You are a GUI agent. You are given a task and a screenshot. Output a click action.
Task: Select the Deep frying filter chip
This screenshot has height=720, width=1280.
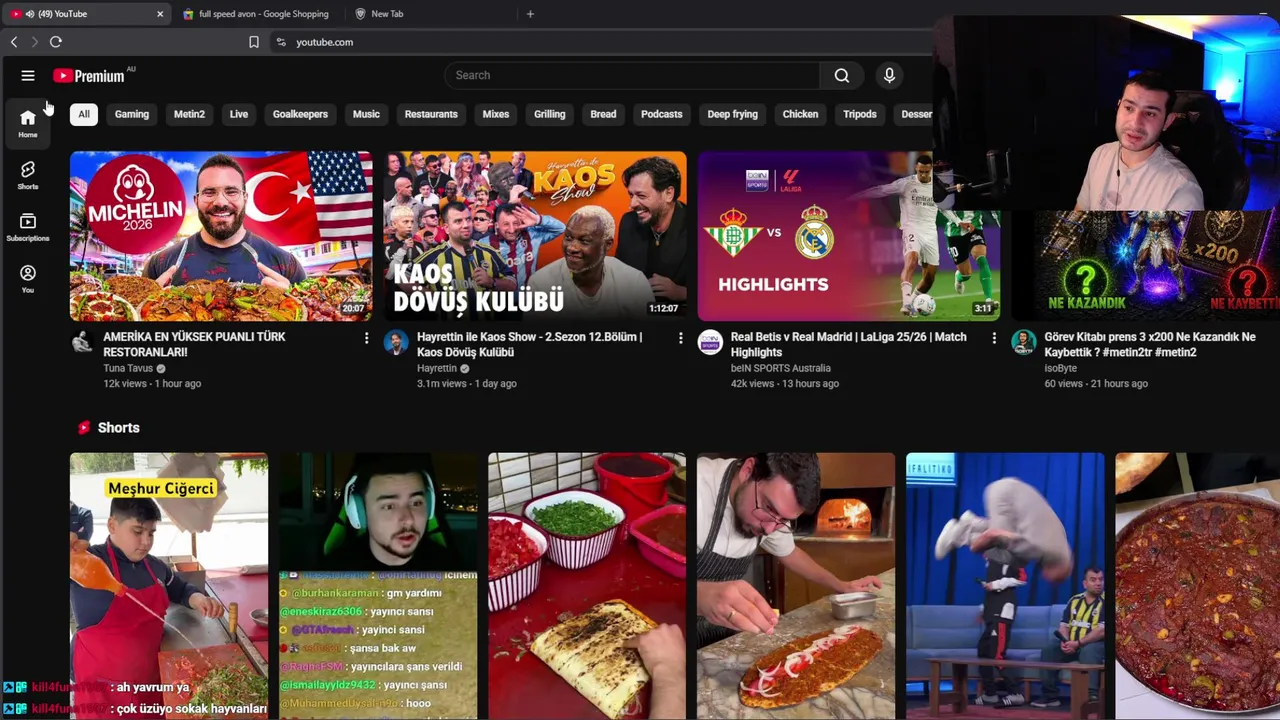[732, 114]
